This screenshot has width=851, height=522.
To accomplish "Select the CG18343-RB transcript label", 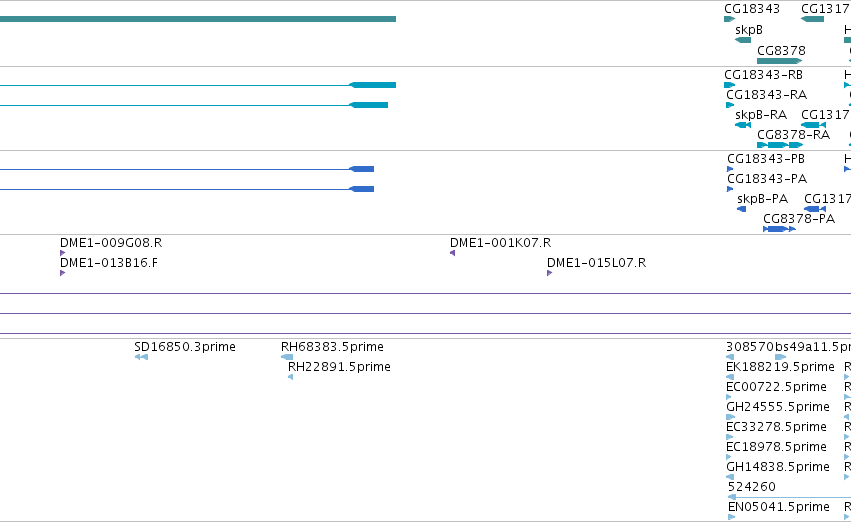I will (x=763, y=75).
